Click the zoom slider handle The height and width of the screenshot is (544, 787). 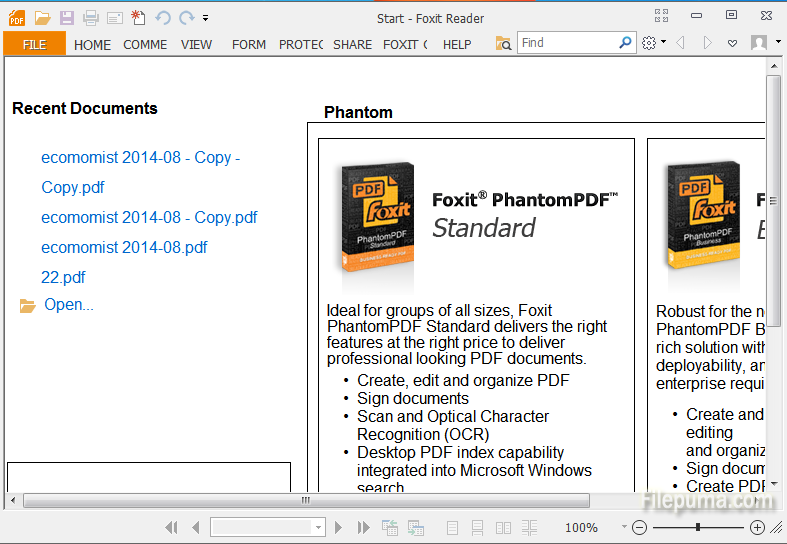(698, 527)
